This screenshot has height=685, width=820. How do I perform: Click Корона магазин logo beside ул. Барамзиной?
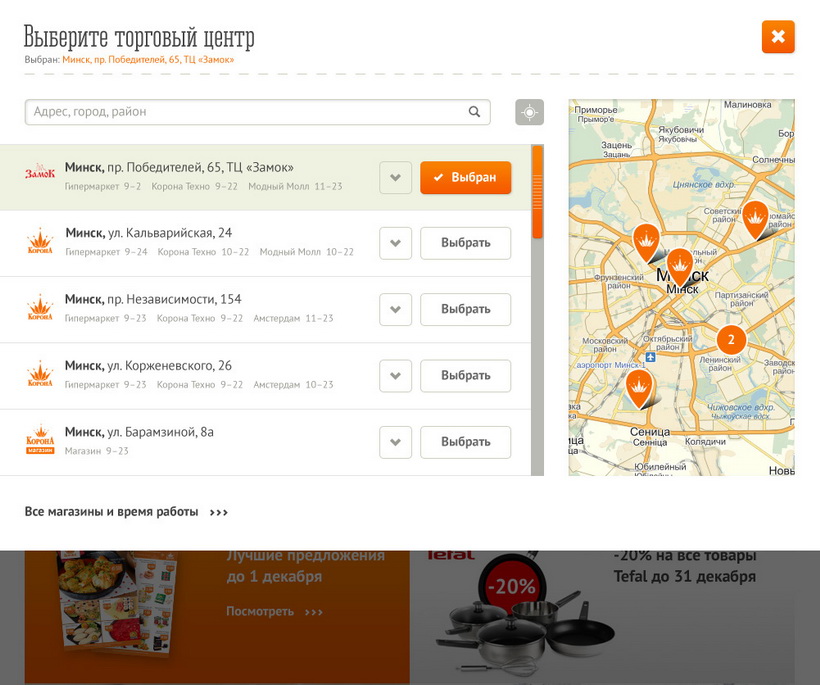pos(40,440)
